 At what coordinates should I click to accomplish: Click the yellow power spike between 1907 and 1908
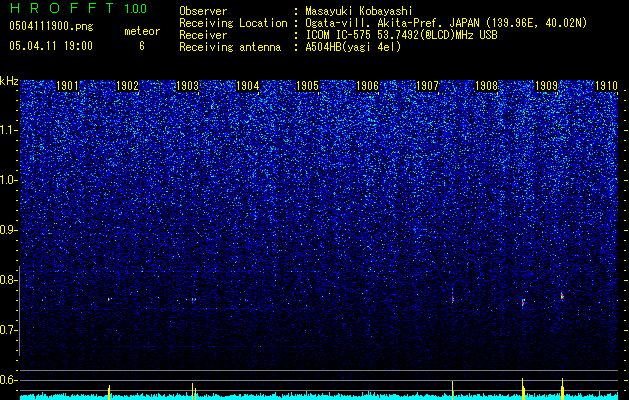pos(452,390)
